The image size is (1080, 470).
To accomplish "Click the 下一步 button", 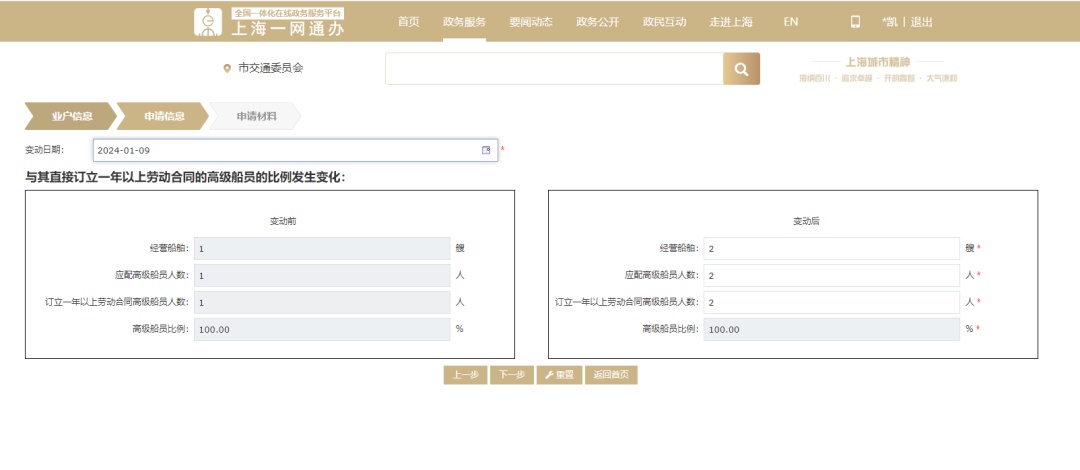I will (x=512, y=375).
